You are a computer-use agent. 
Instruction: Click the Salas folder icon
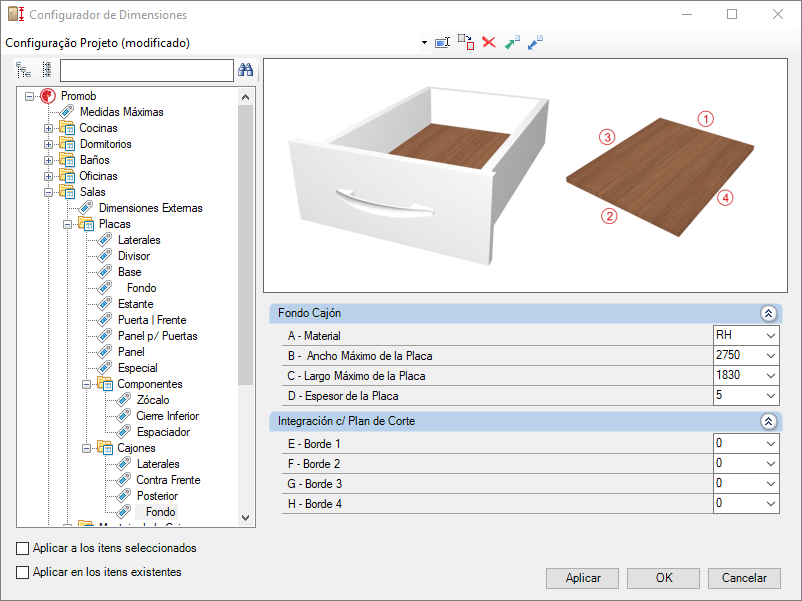(66, 192)
